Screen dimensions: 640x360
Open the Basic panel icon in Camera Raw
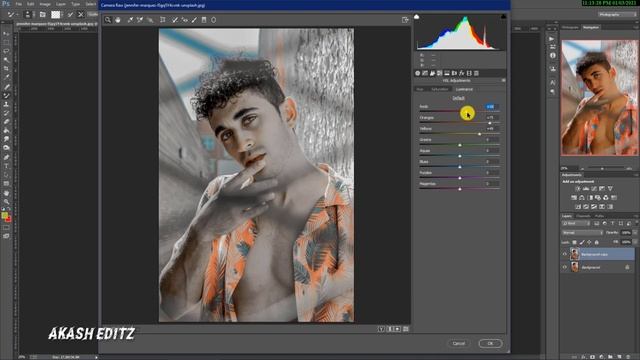click(418, 73)
